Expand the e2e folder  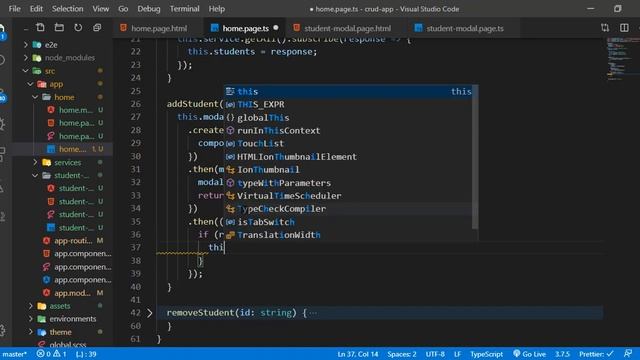[26, 44]
